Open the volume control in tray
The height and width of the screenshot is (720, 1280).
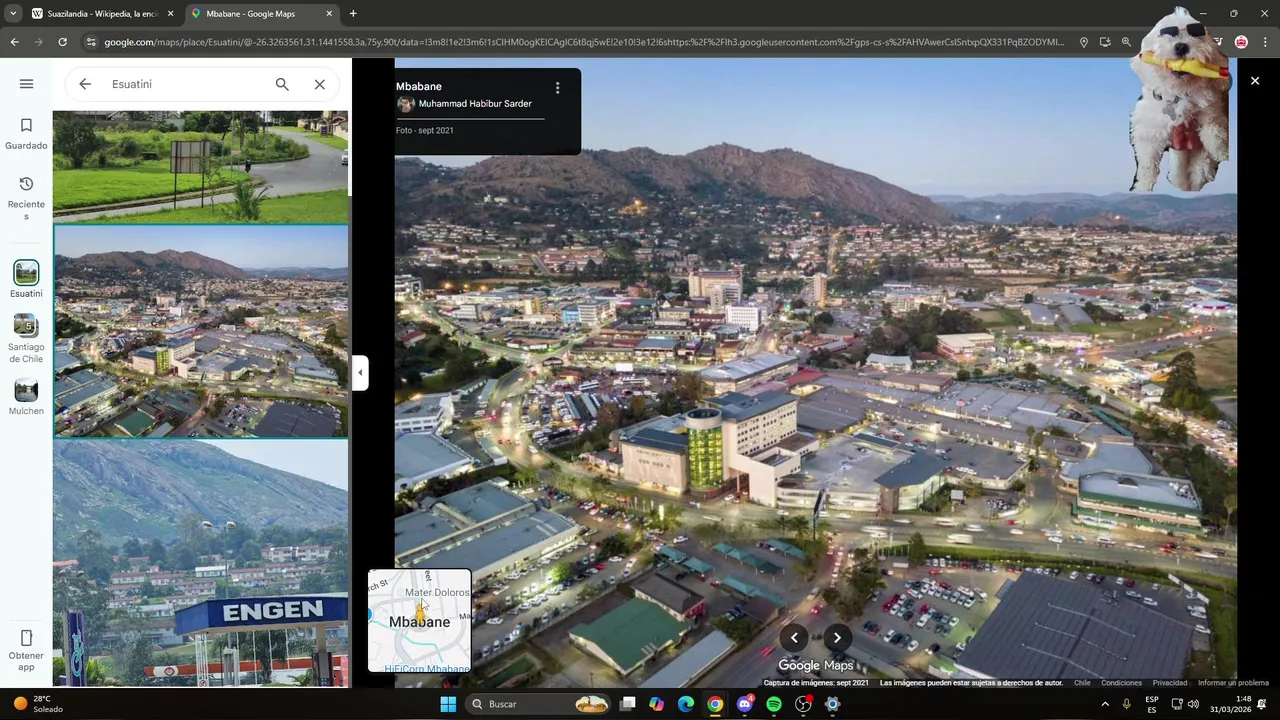click(1193, 704)
